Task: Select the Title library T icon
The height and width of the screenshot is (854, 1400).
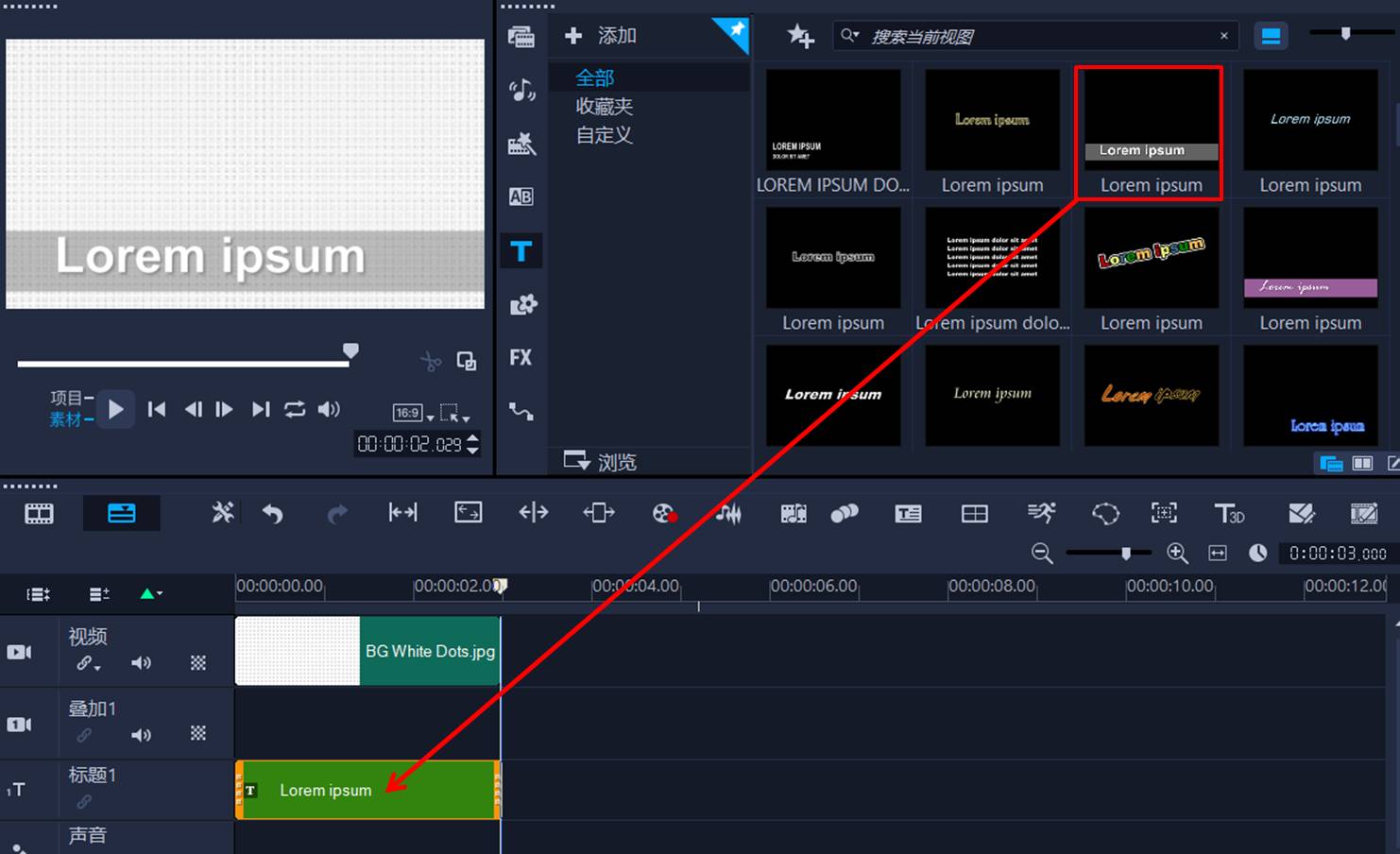Action: [x=521, y=250]
